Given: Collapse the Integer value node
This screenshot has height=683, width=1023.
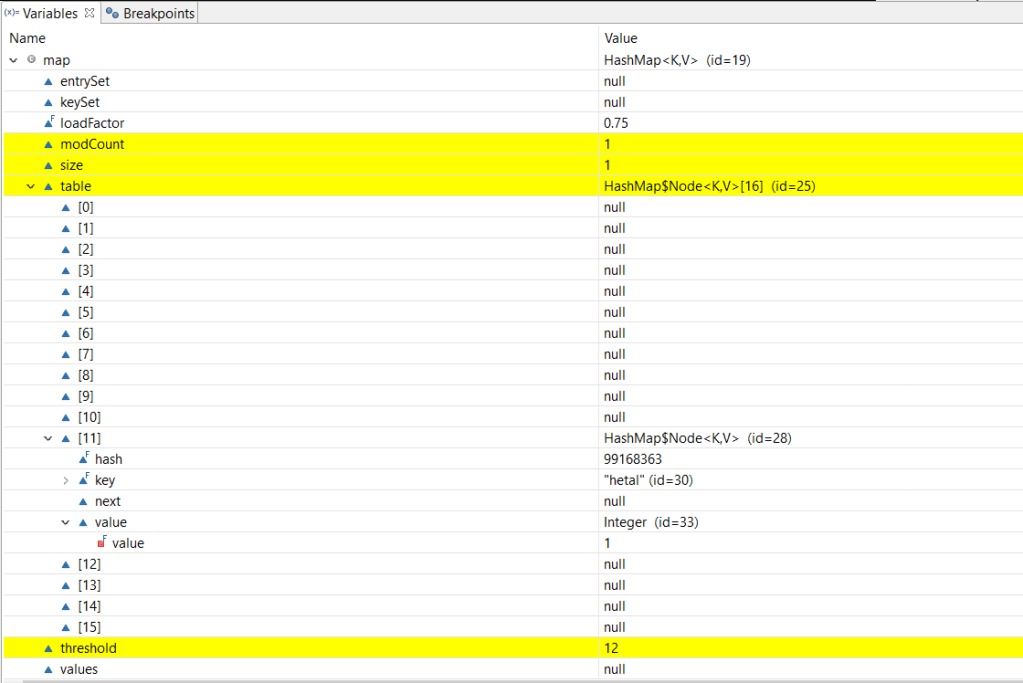Looking at the screenshot, I should (x=66, y=522).
